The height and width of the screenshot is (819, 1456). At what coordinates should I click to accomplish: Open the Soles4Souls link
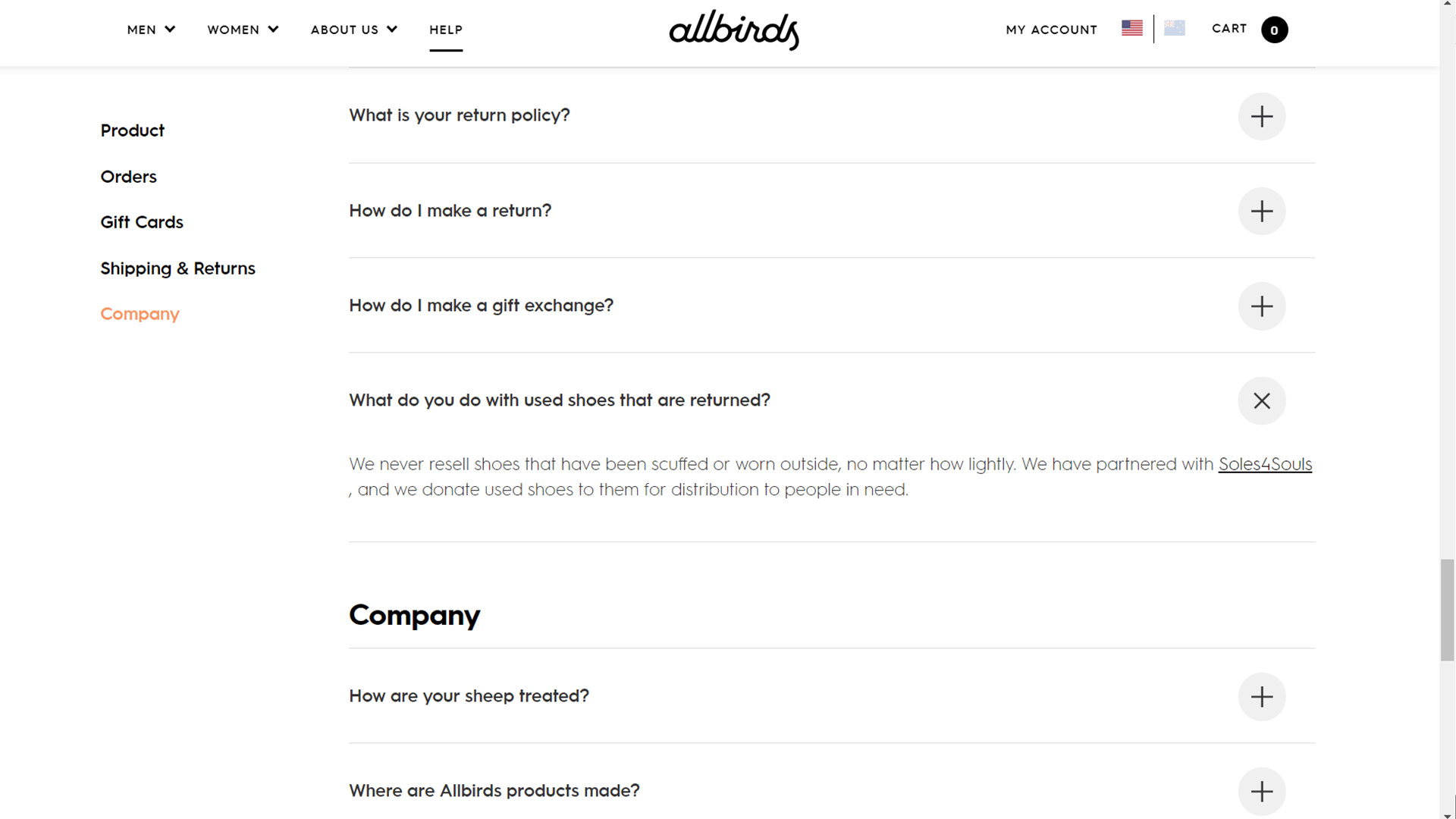point(1265,464)
